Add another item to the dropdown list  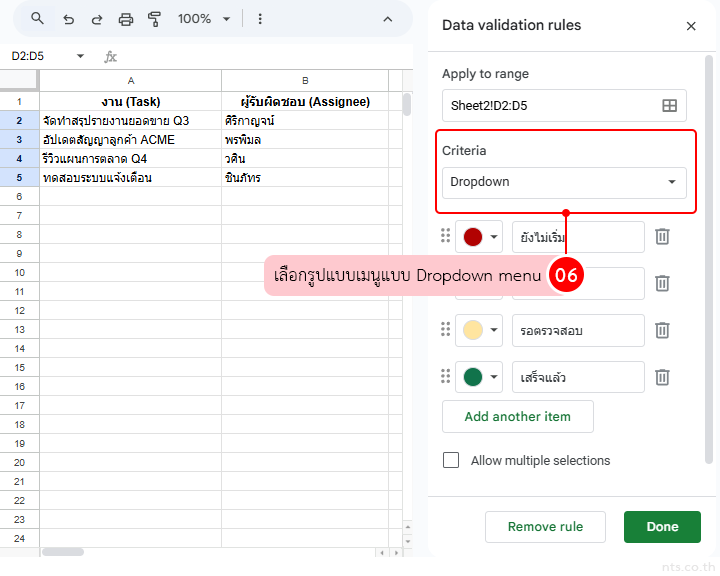(x=518, y=416)
